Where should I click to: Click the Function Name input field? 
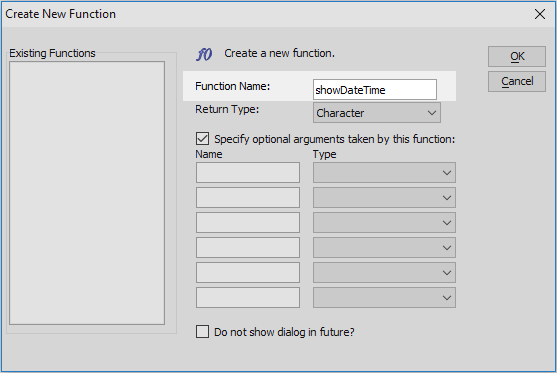[375, 90]
